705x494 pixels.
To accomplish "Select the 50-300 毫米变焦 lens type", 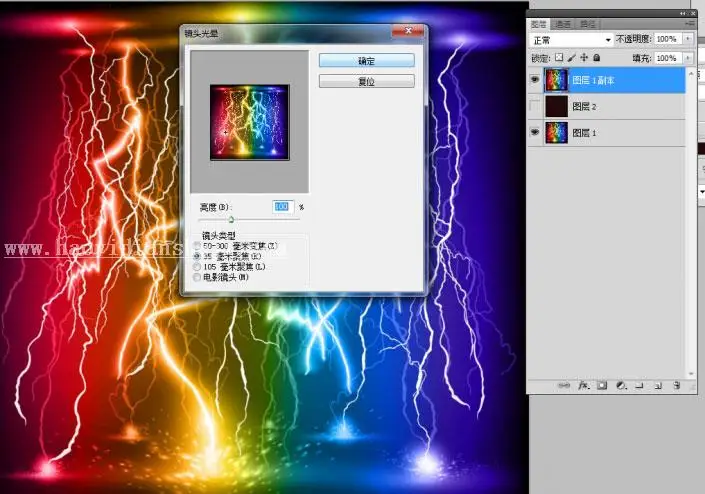I will pyautogui.click(x=197, y=246).
